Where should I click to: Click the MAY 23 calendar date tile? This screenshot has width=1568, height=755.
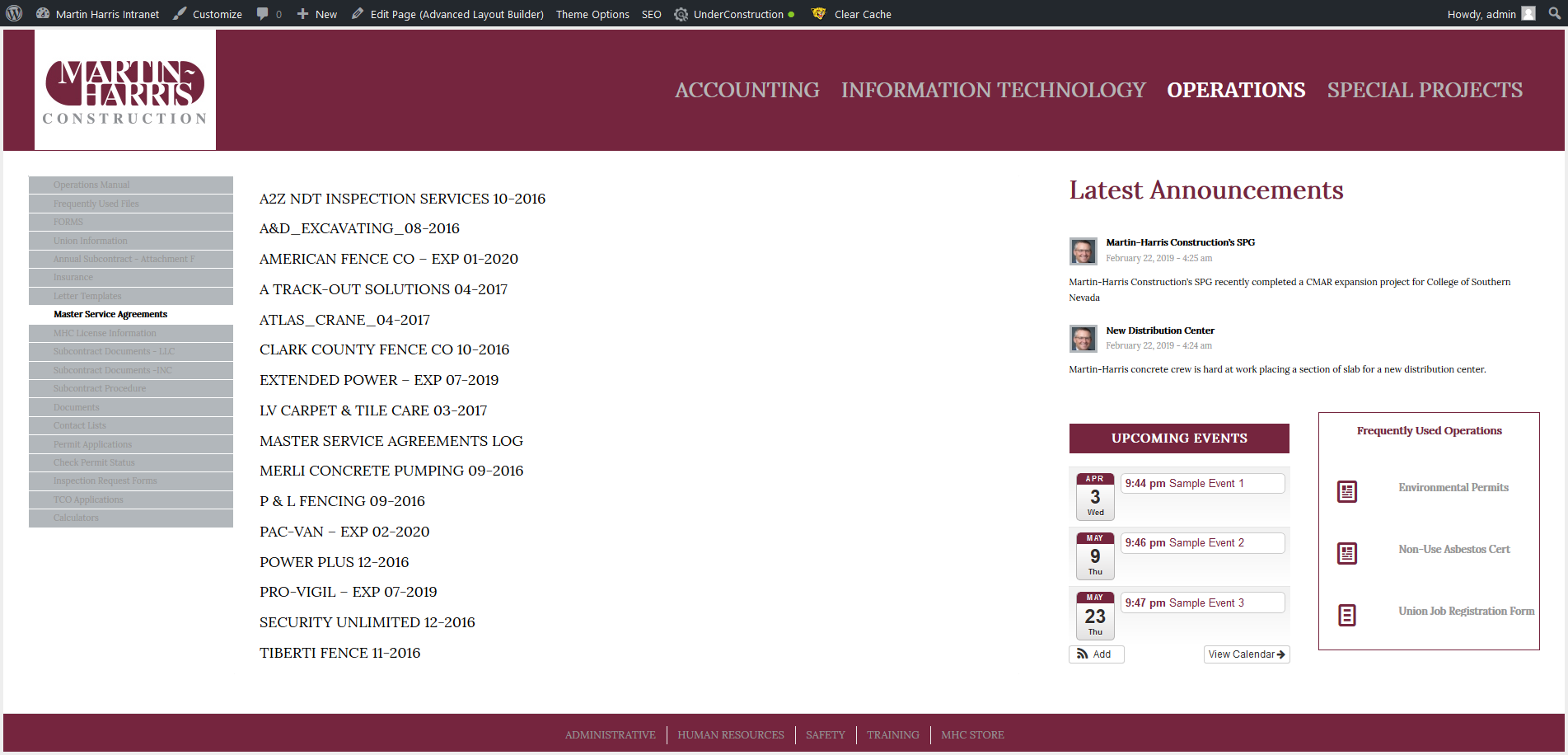tap(1095, 616)
